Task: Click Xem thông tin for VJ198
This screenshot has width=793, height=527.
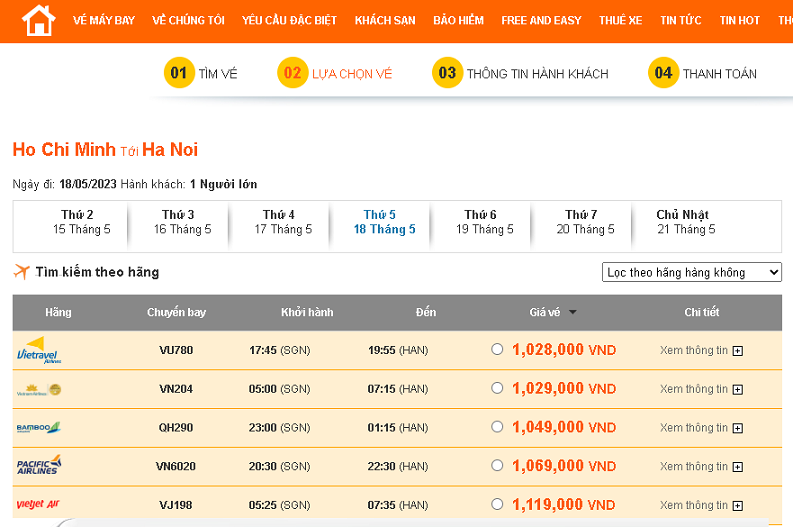Action: tap(693, 505)
